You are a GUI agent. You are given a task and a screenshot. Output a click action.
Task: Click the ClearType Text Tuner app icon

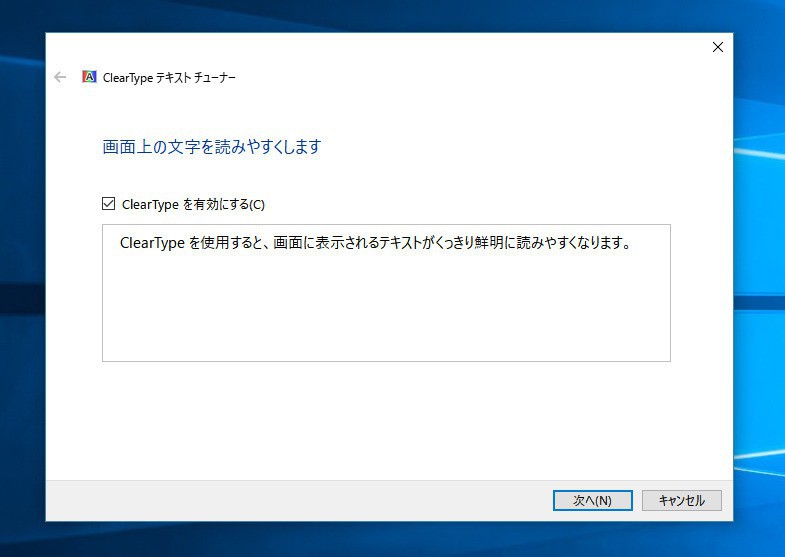(89, 77)
